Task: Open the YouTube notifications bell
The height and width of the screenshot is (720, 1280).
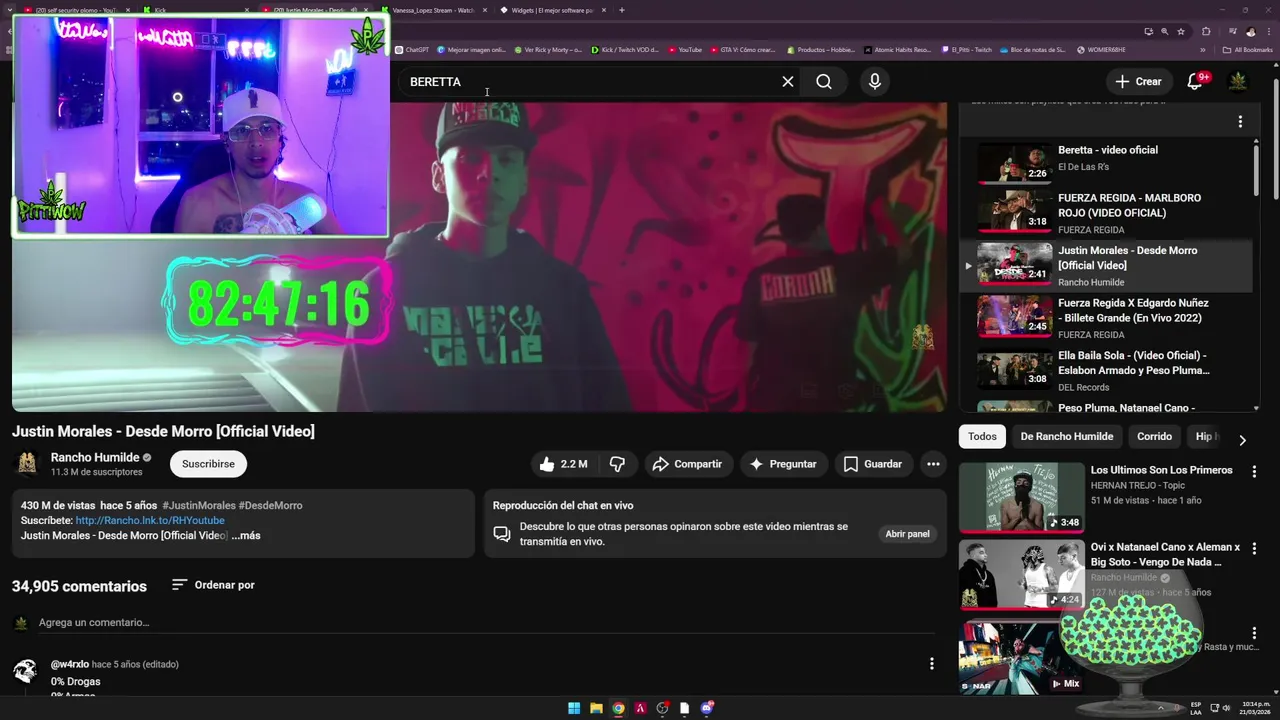Action: 1195,82
